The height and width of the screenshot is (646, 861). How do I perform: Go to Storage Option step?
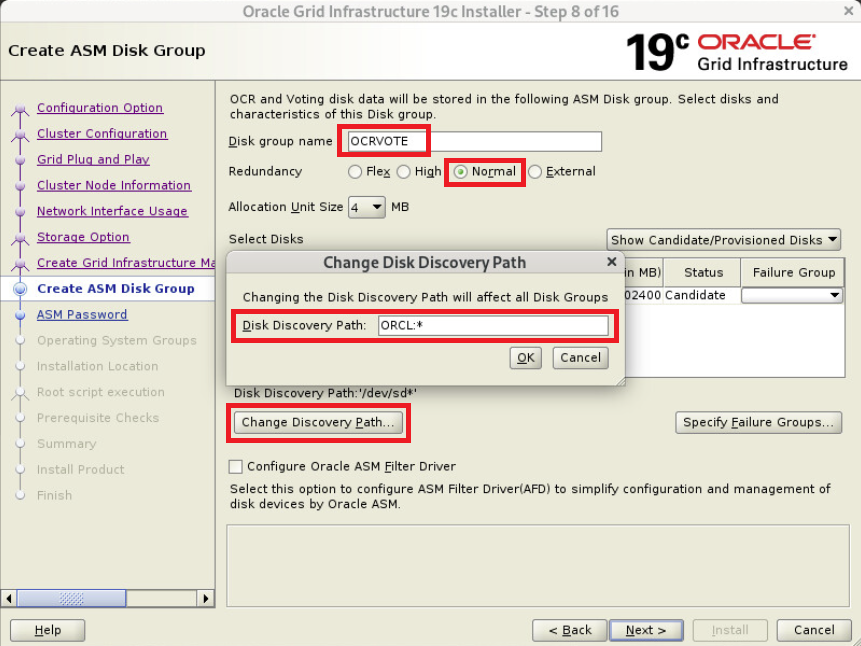pyautogui.click(x=83, y=237)
